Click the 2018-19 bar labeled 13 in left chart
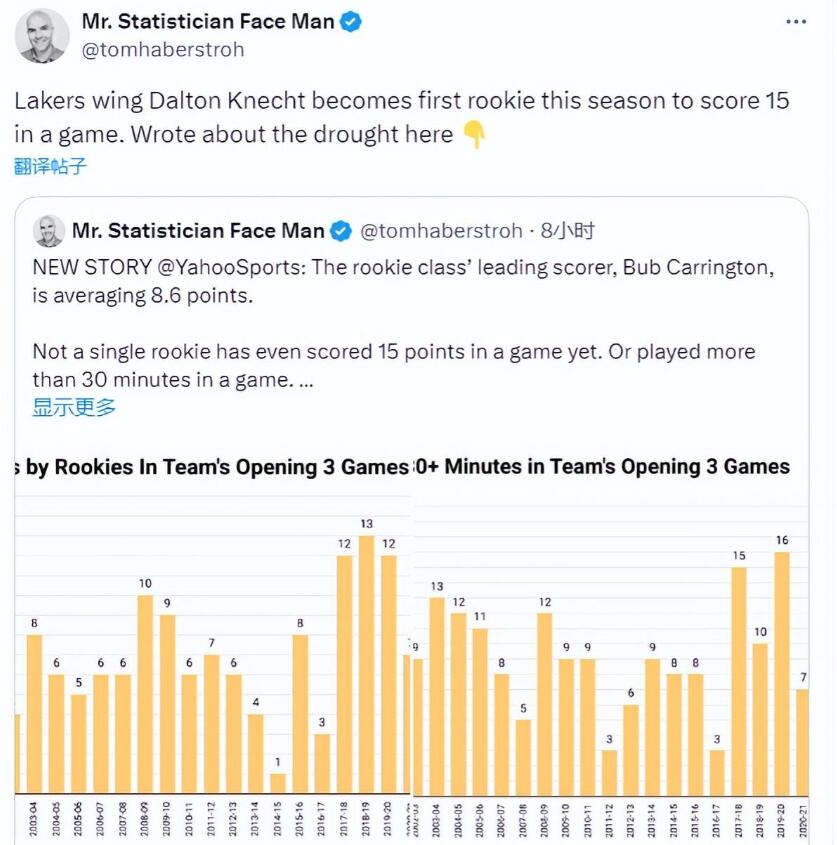Viewport: 837px width, 845px height. click(367, 665)
